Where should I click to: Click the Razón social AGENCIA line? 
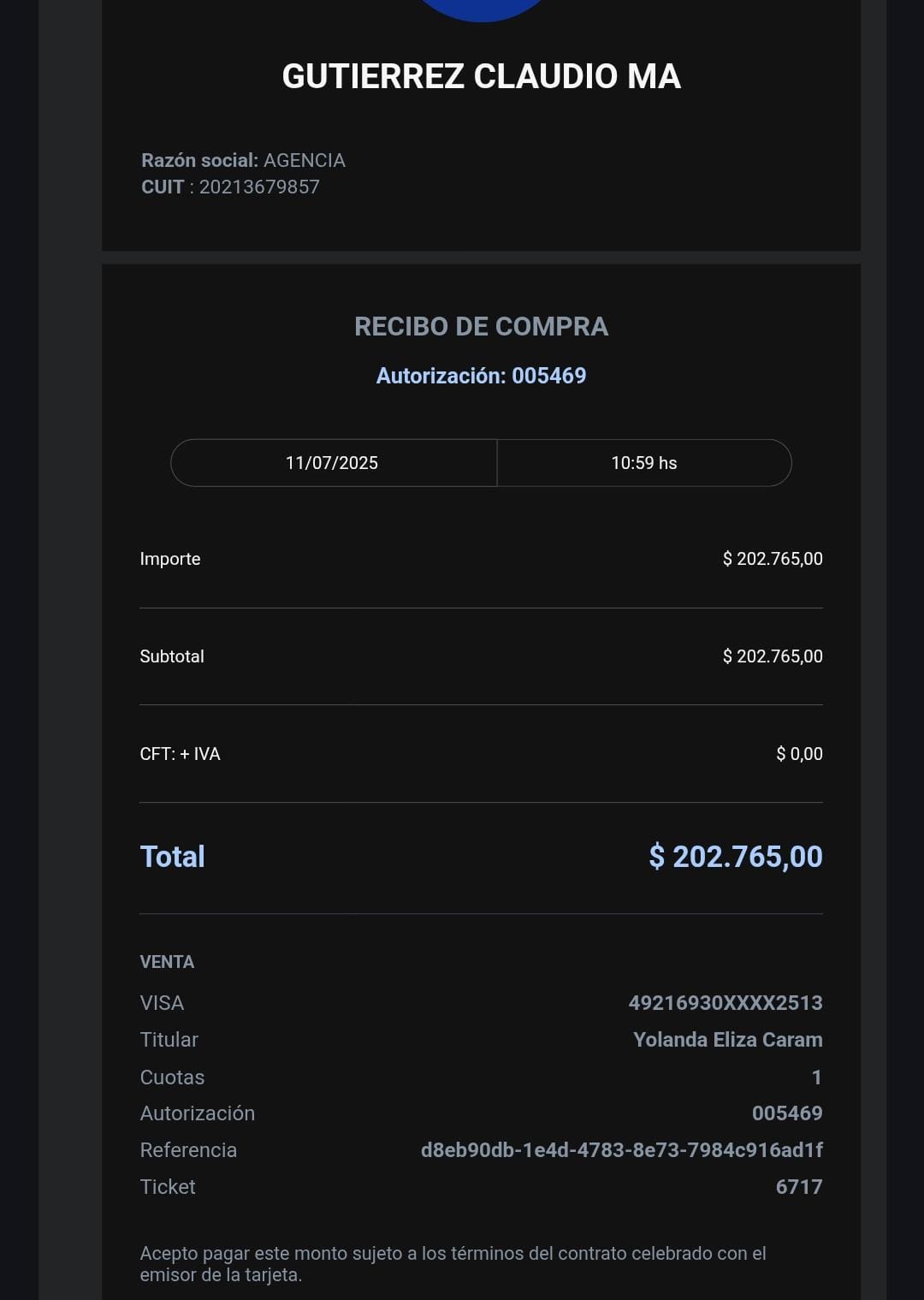pyautogui.click(x=243, y=160)
